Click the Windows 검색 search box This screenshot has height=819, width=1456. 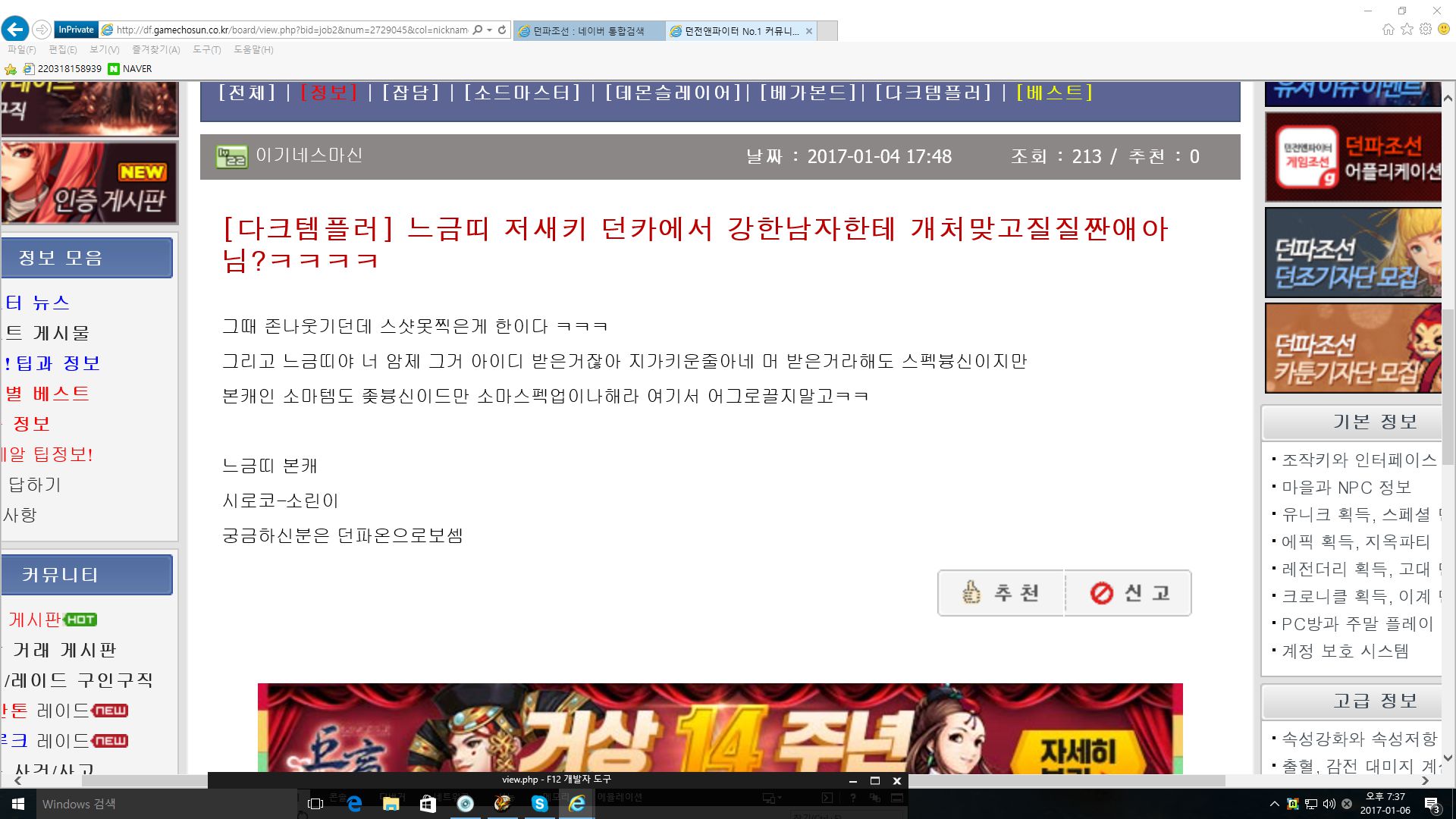[167, 804]
